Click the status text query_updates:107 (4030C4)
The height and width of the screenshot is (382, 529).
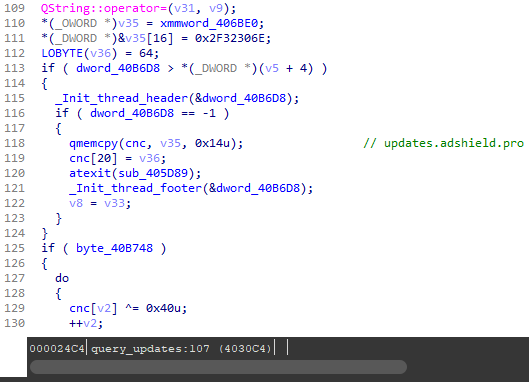[181, 348]
